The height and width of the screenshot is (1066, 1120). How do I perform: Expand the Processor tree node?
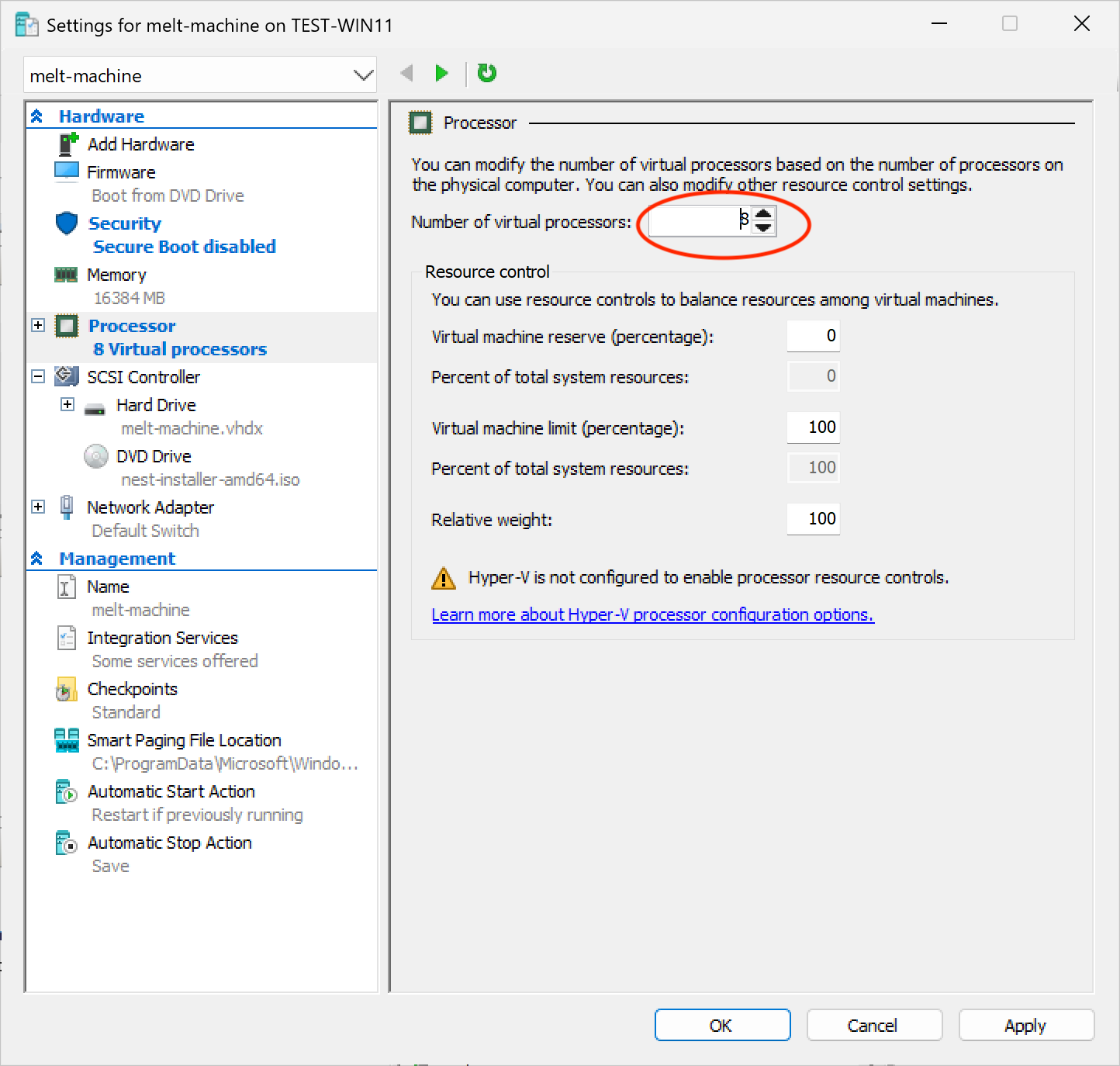pyautogui.click(x=38, y=325)
